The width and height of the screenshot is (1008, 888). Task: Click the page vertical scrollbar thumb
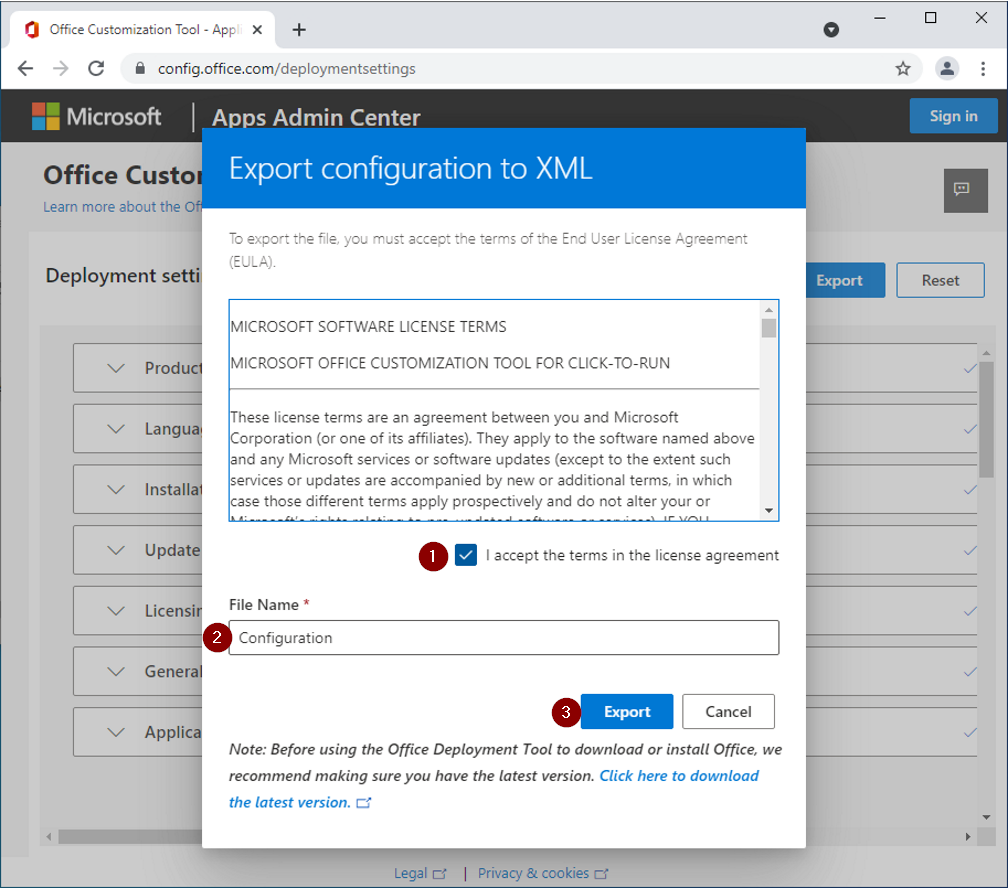click(986, 418)
